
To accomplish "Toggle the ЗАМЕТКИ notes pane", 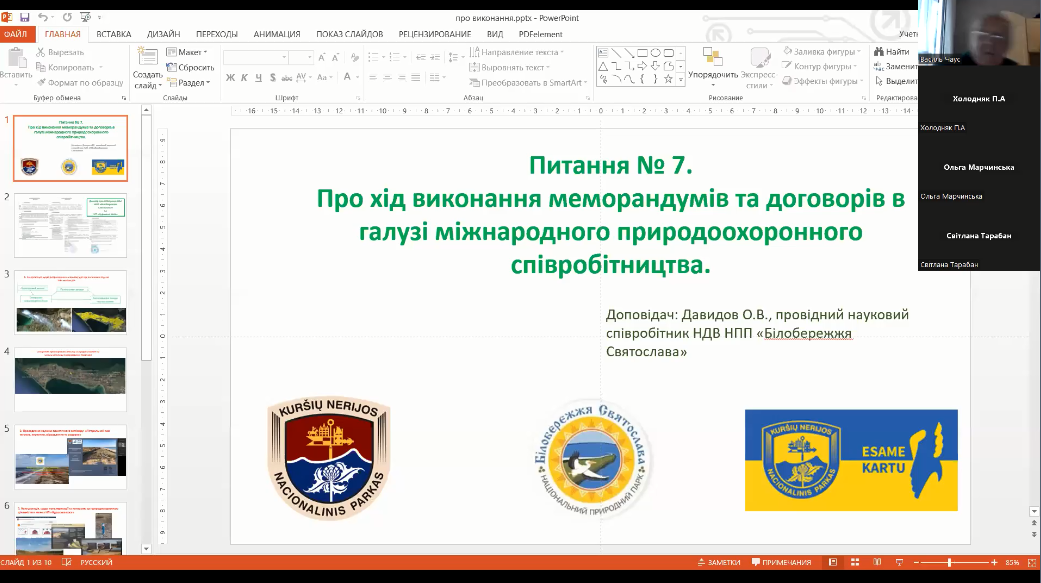I will coord(718,562).
